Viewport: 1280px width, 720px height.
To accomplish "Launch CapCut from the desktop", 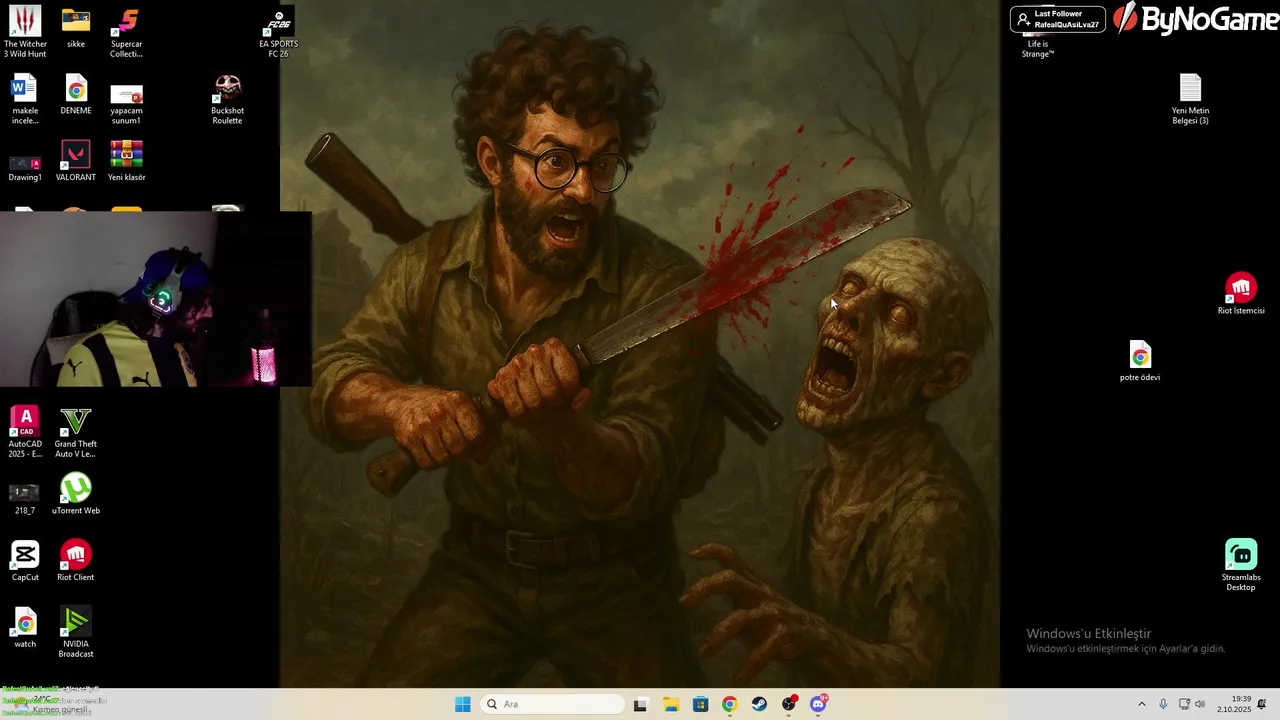I will [x=25, y=561].
